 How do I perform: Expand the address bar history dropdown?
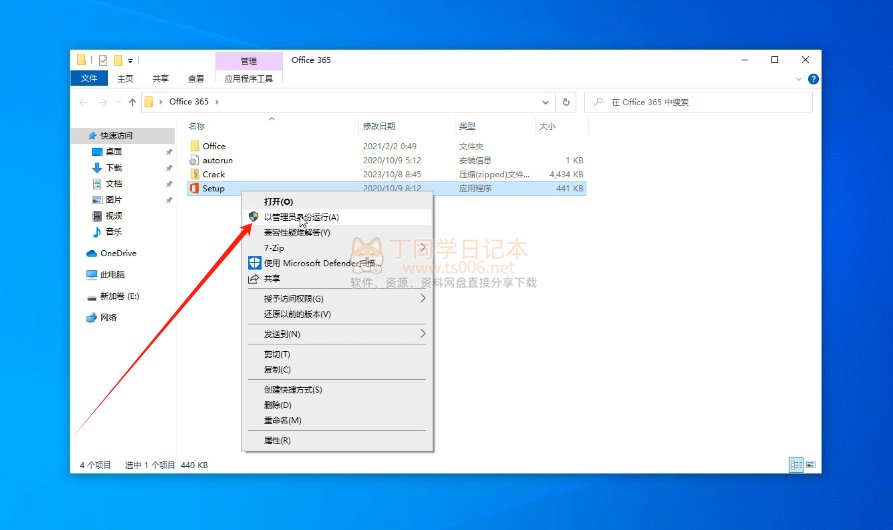[546, 102]
